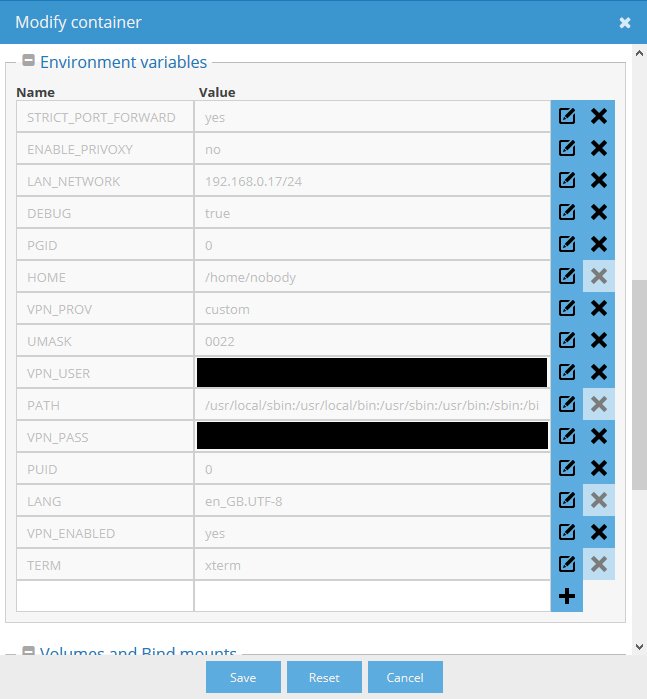Click the greyed delete icon for PATH
The width and height of the screenshot is (647, 699).
pyautogui.click(x=599, y=404)
